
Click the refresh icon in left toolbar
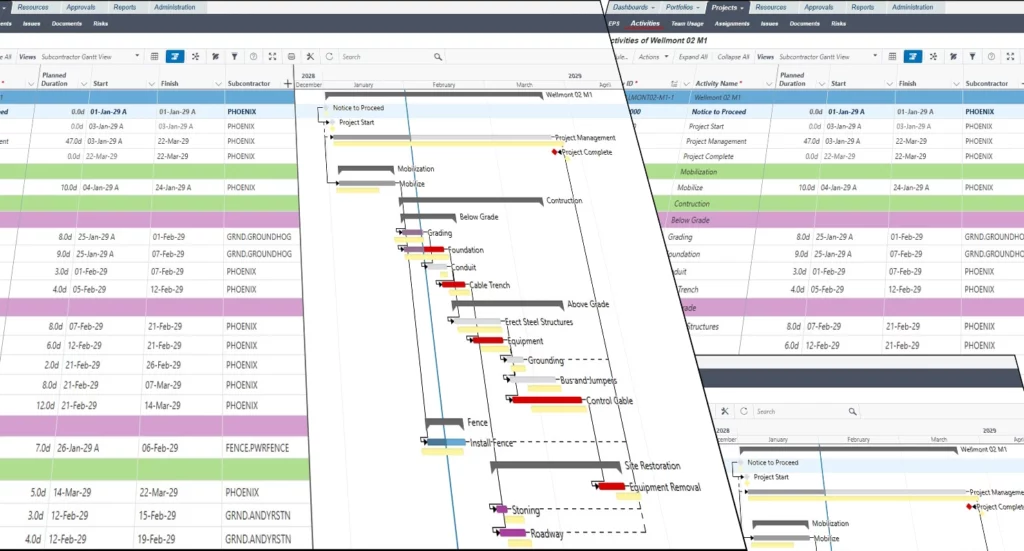tap(329, 57)
